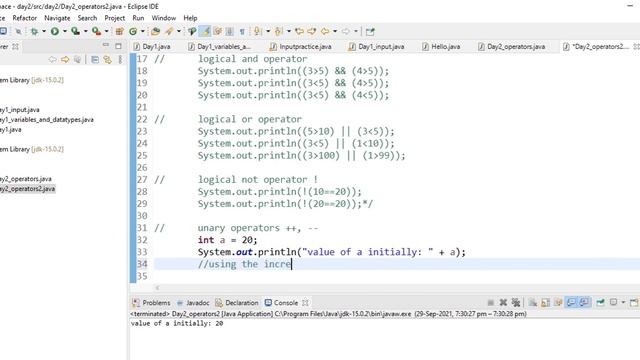Open the Refactor menu
The image size is (640, 360).
pyautogui.click(x=24, y=18)
